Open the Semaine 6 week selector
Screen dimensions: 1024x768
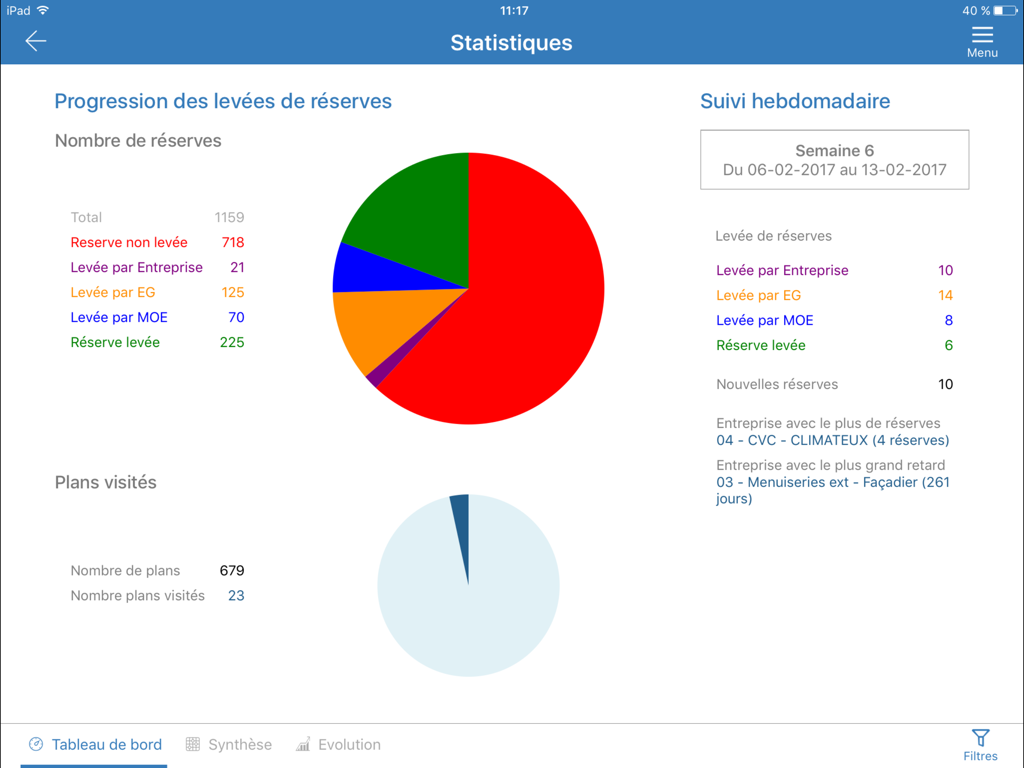tap(834, 159)
